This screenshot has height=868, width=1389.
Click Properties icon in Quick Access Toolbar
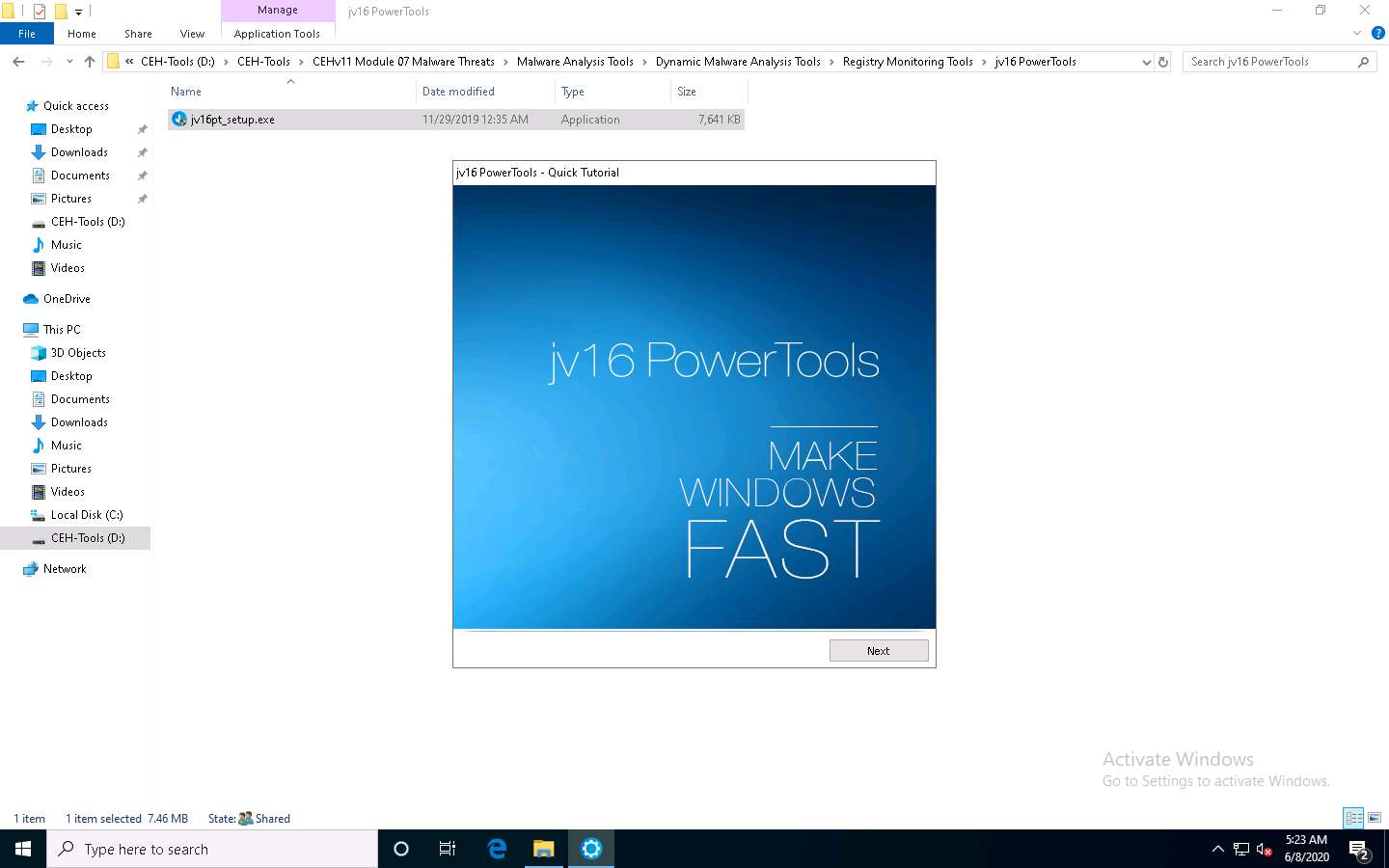(x=40, y=12)
